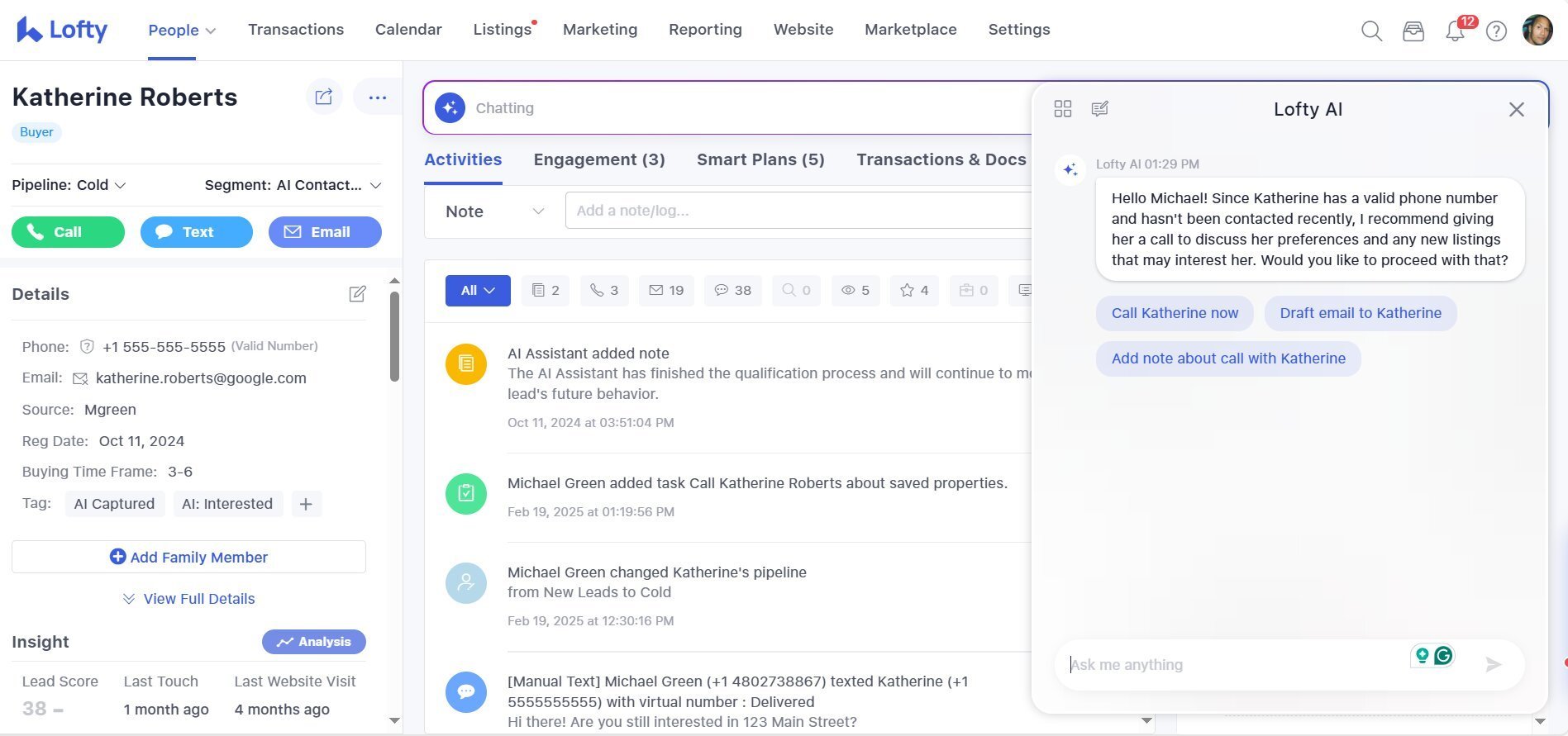Click the help question mark icon
The width and height of the screenshot is (1568, 736).
tap(1496, 31)
